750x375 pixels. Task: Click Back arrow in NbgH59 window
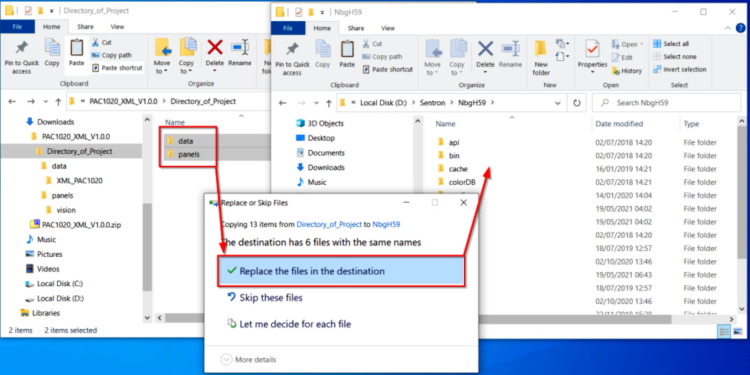(282, 103)
